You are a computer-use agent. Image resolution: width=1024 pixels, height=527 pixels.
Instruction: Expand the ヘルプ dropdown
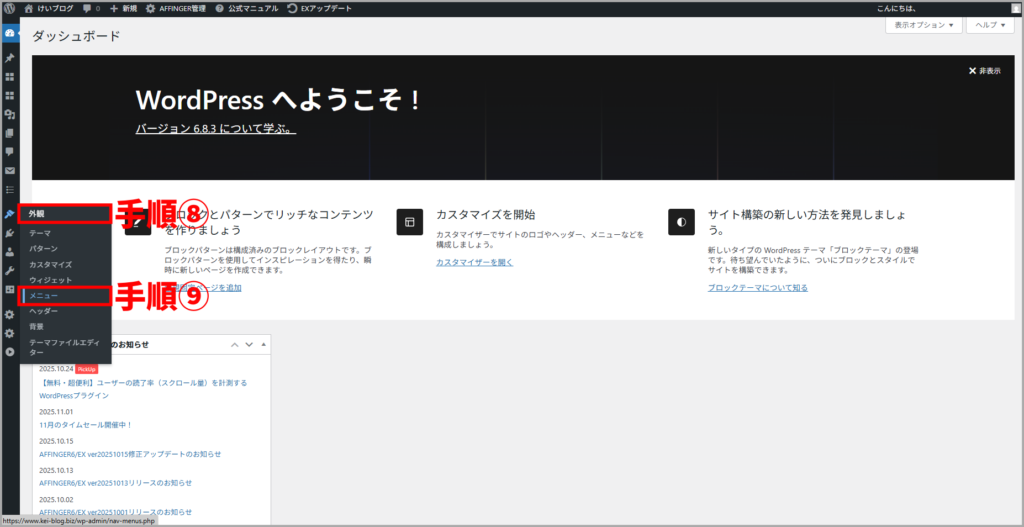click(988, 25)
